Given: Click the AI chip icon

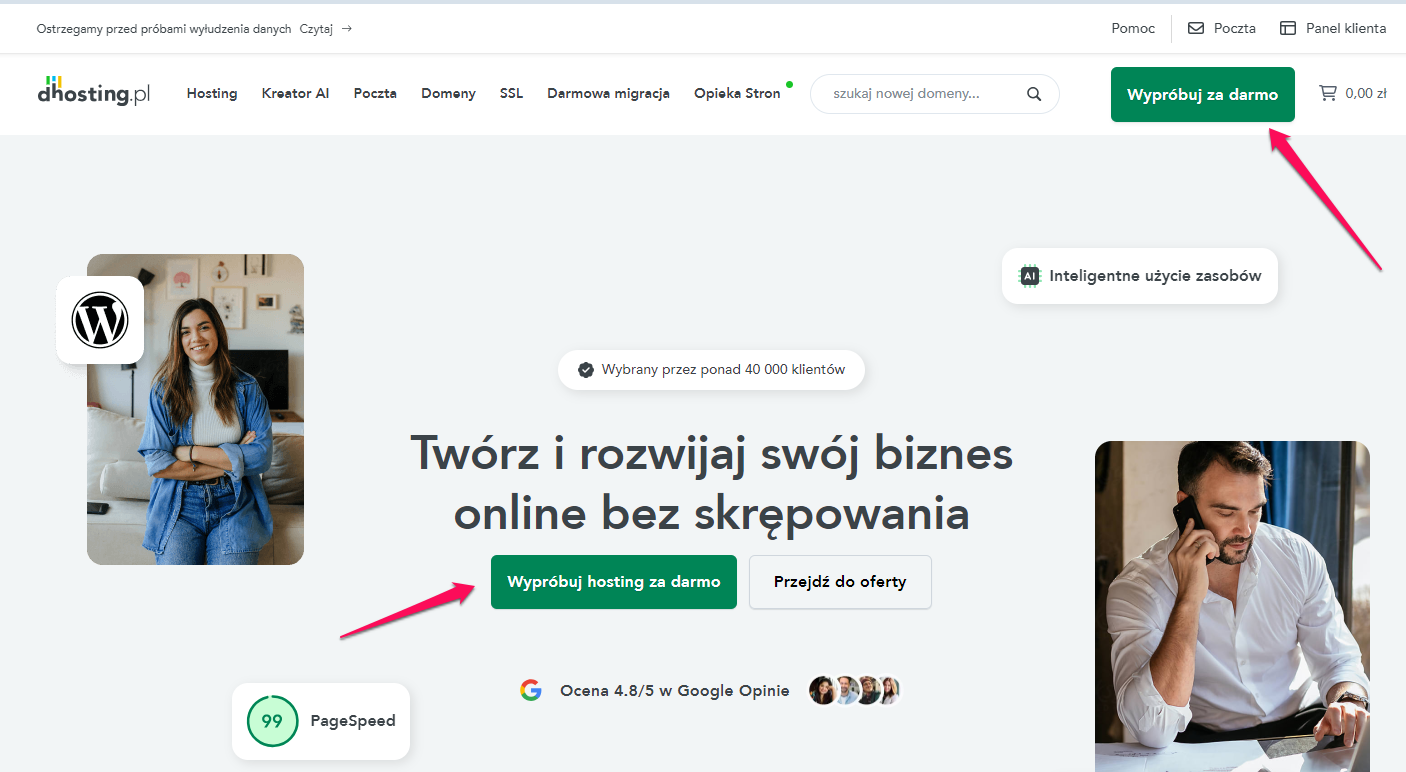Looking at the screenshot, I should coord(1029,276).
